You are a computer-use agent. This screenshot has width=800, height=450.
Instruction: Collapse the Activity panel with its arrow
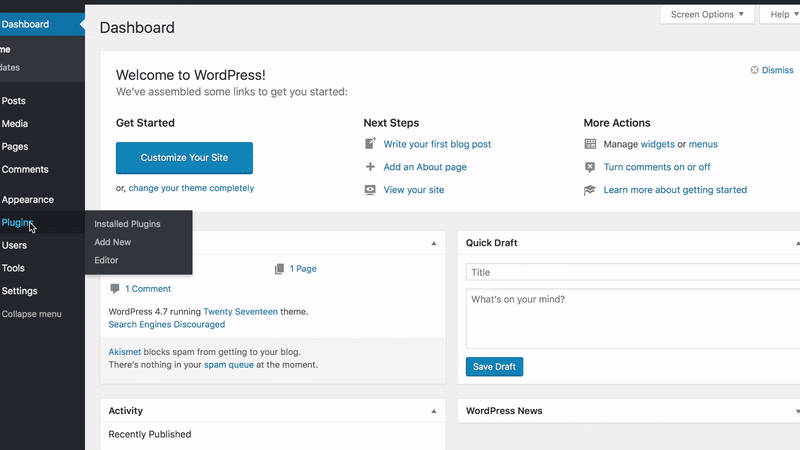pyautogui.click(x=434, y=411)
